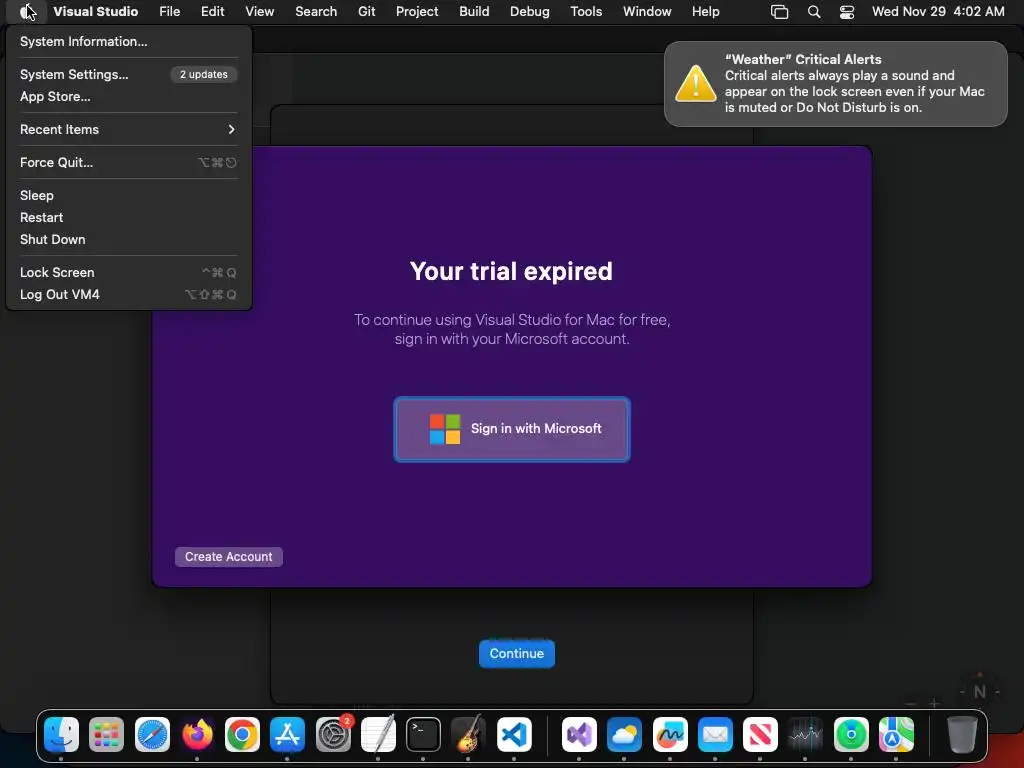Screen dimensions: 1024x768
Task: Open Stocks app in the dock
Action: (805, 735)
